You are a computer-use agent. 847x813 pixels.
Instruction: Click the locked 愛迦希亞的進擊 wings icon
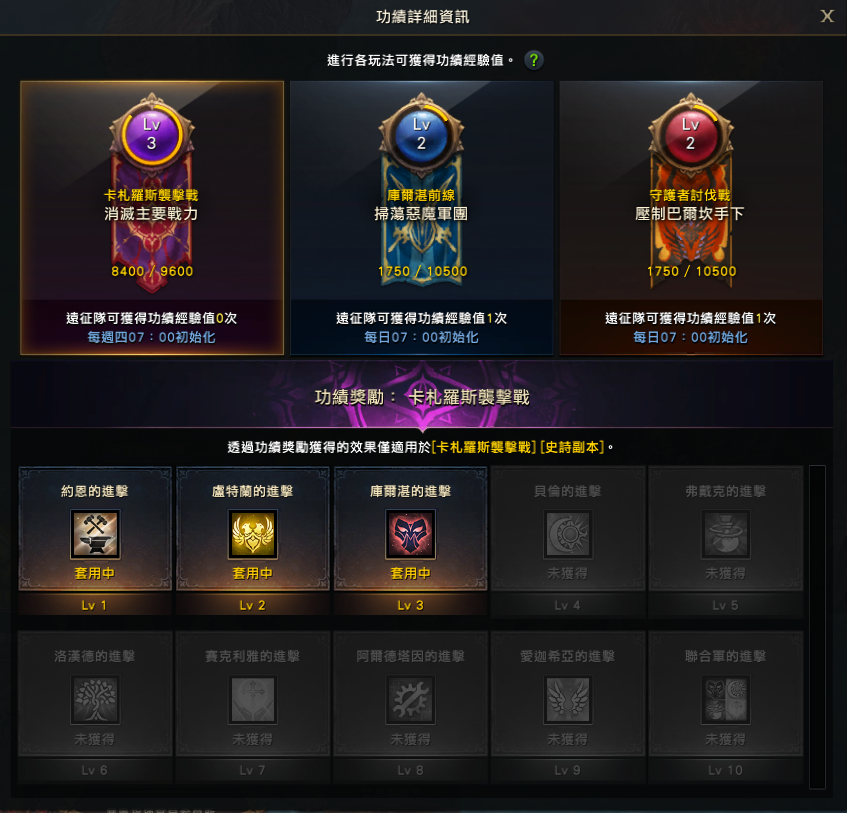point(568,700)
